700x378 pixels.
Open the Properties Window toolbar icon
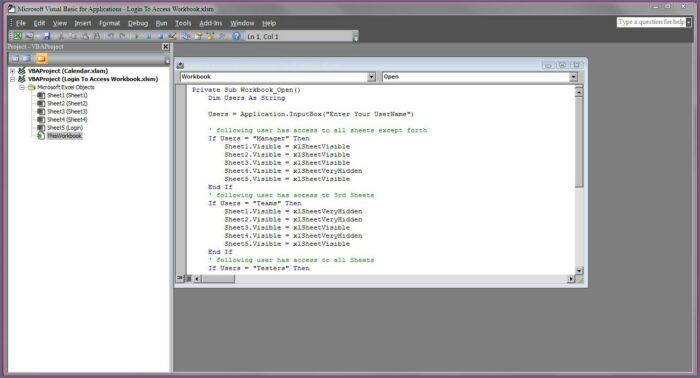click(198, 36)
